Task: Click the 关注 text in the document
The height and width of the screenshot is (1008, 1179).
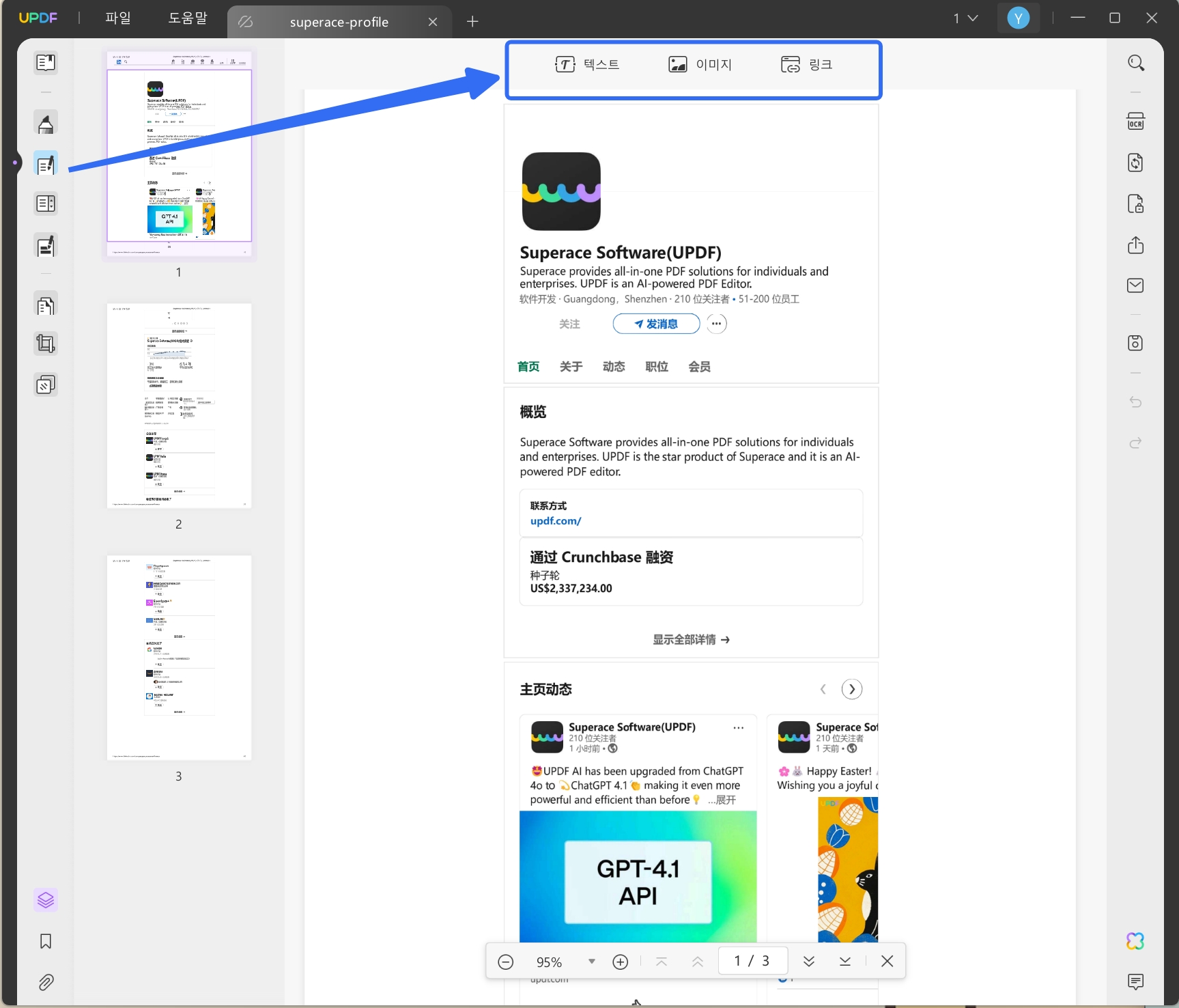Action: pos(569,324)
